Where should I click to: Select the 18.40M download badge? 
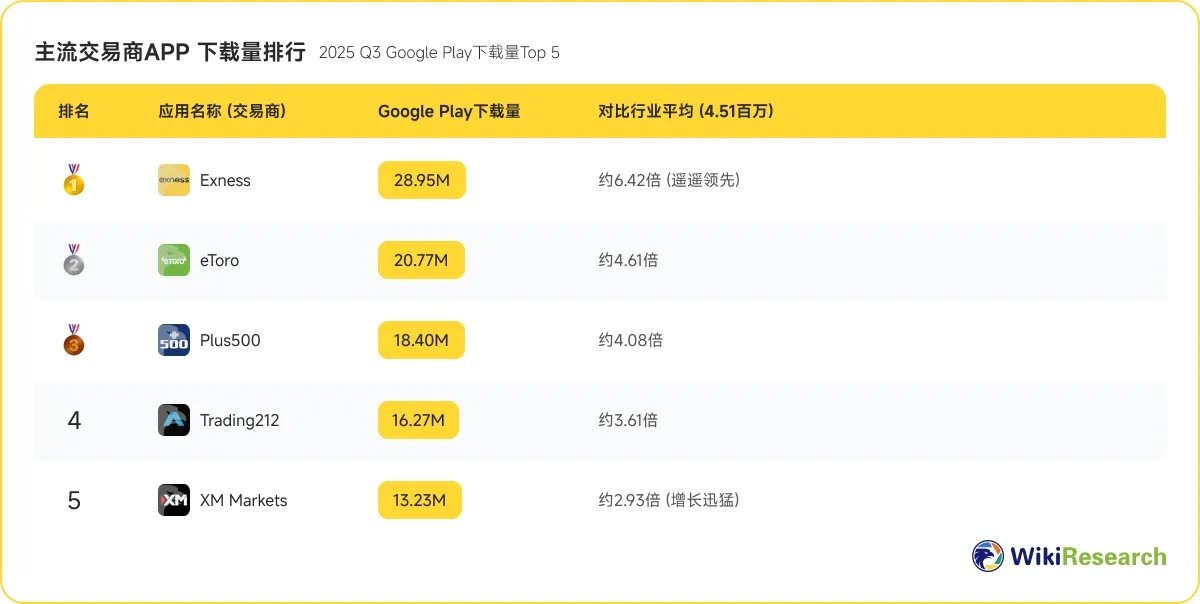pos(421,340)
